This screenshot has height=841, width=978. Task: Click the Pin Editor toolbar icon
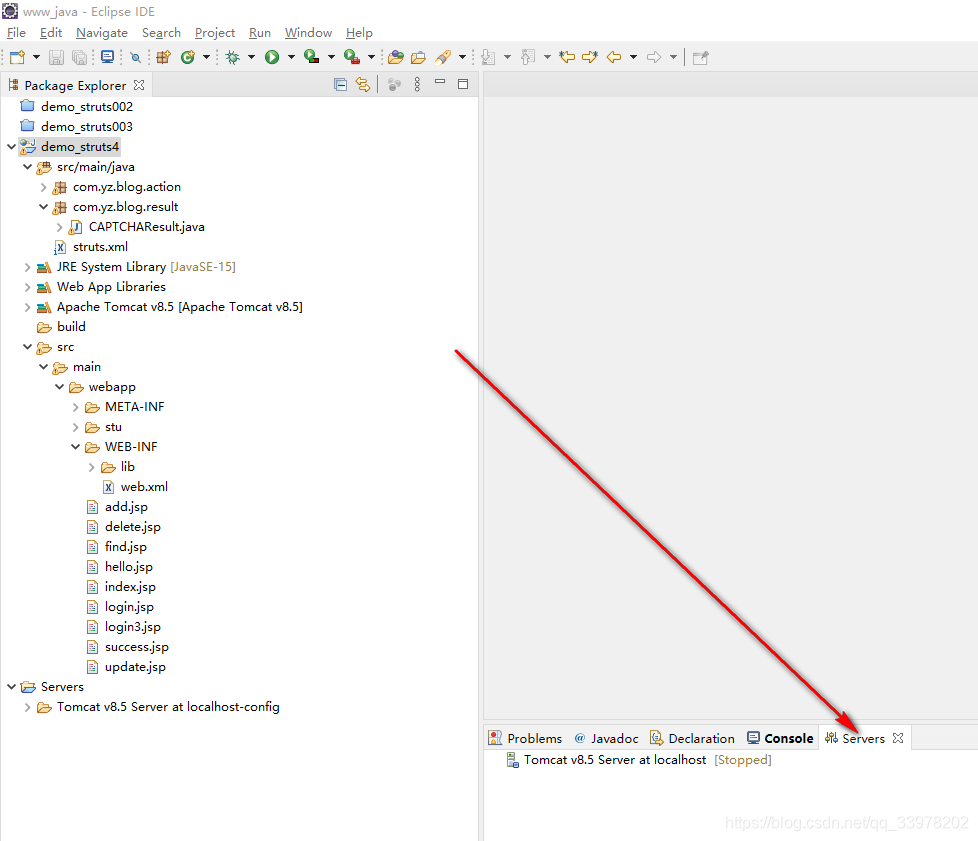tap(700, 57)
